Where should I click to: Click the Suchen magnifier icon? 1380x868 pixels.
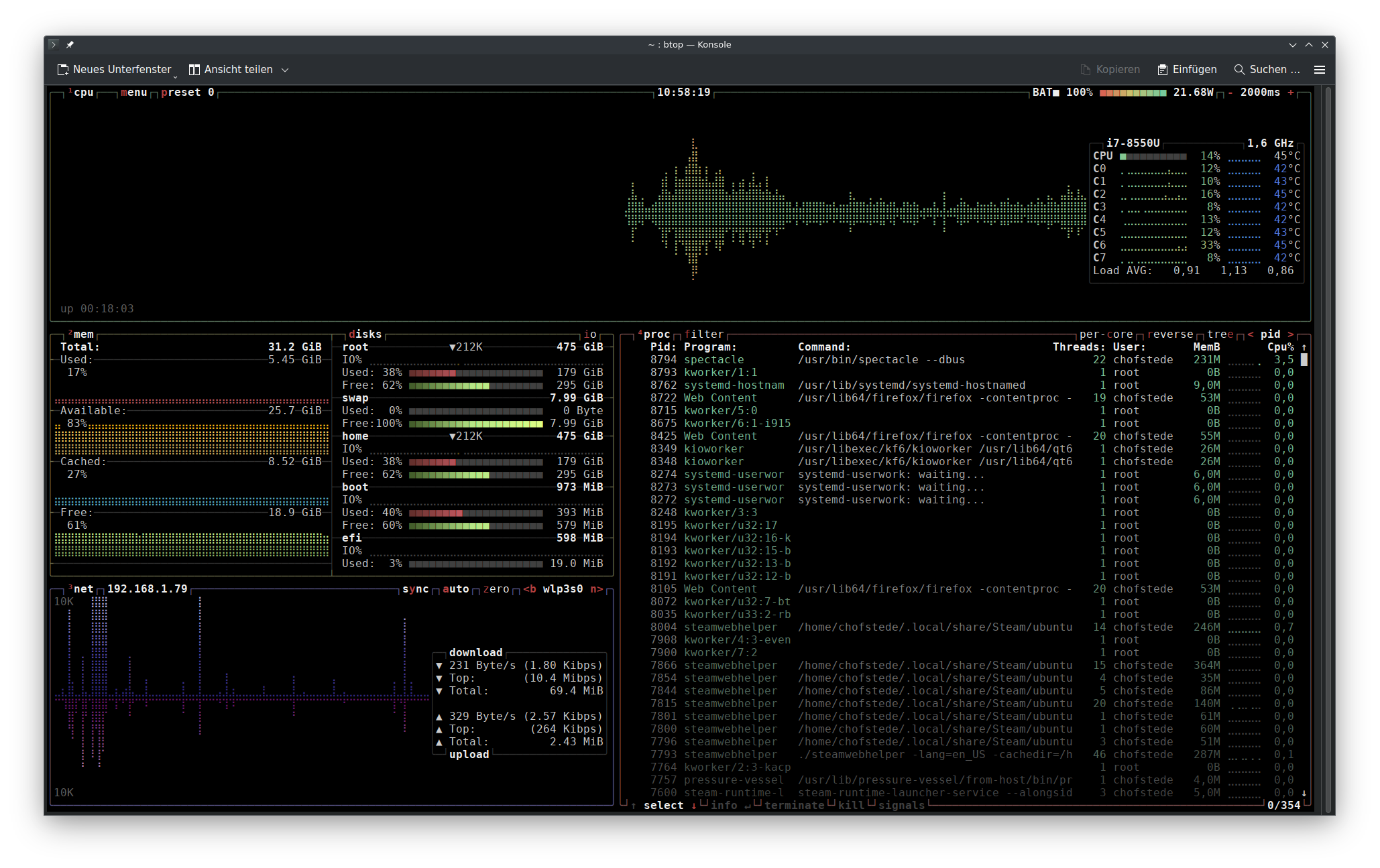pos(1239,70)
